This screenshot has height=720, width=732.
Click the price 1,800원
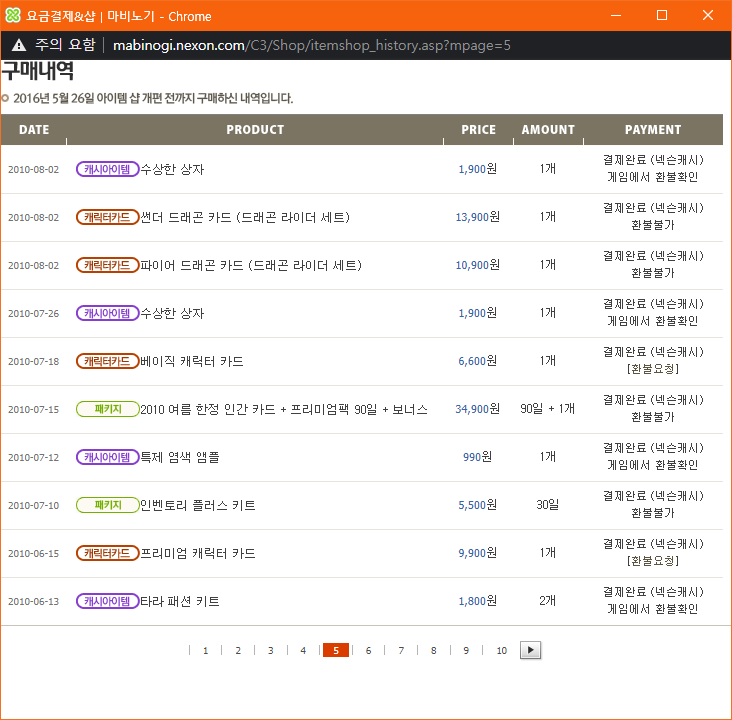(x=478, y=601)
